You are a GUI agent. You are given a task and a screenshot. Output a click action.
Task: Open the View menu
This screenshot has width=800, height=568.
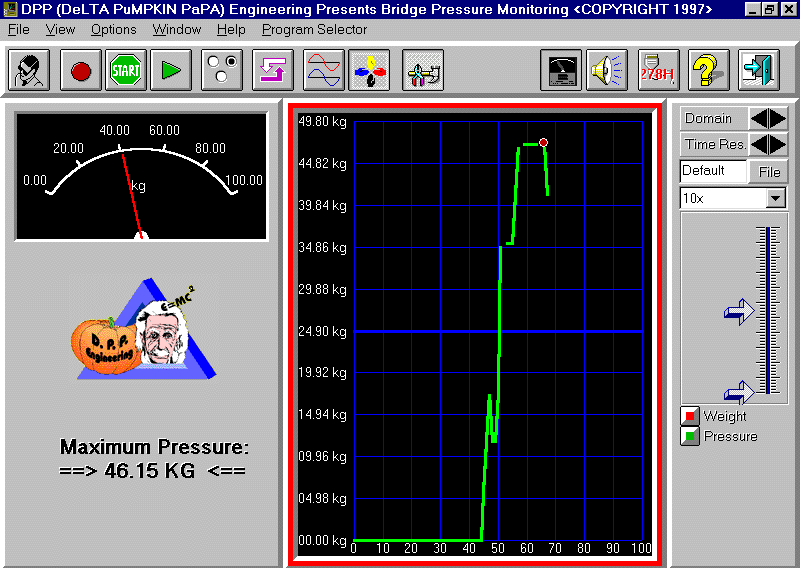click(x=60, y=30)
